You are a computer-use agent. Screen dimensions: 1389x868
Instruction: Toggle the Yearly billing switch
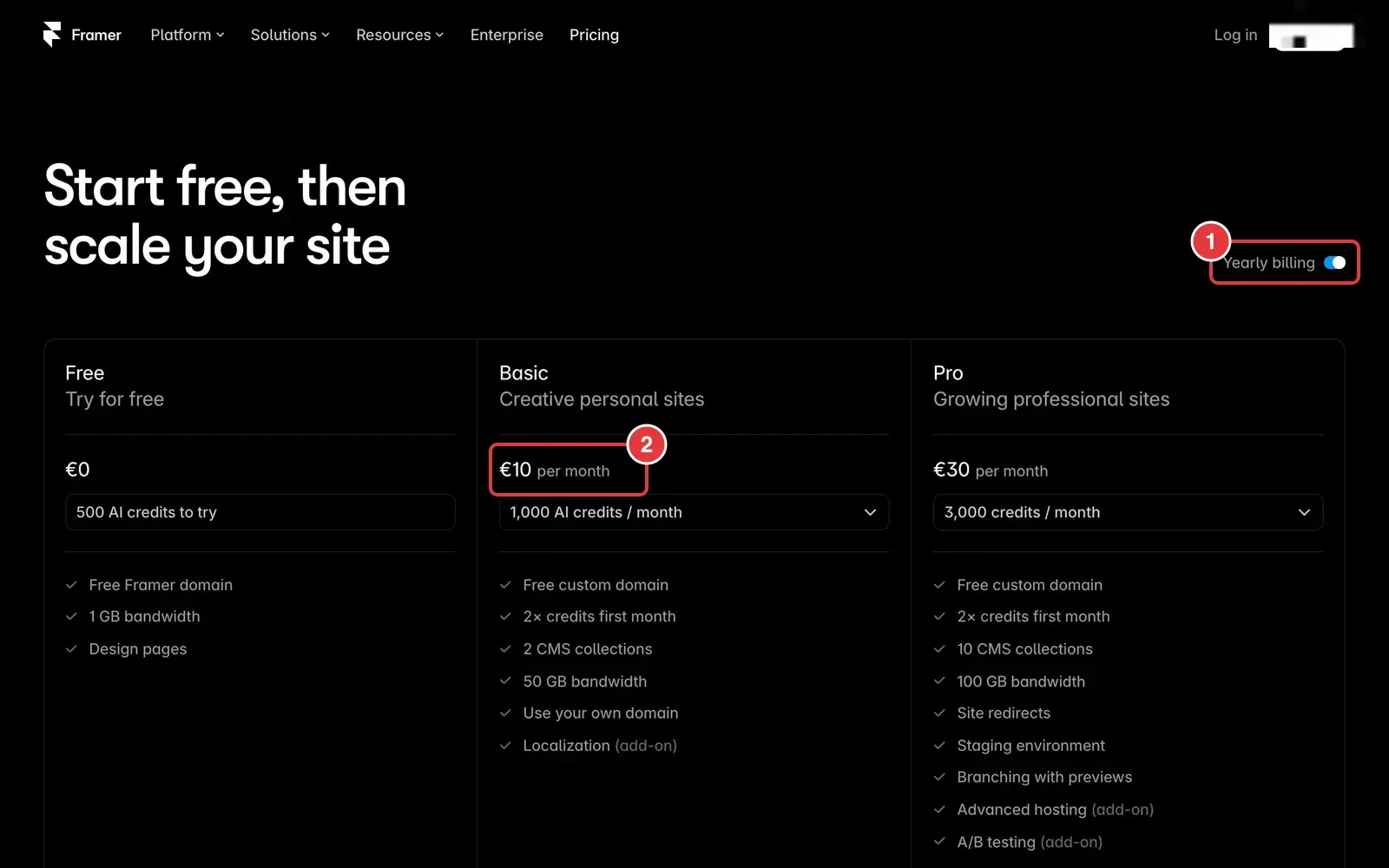pos(1334,263)
